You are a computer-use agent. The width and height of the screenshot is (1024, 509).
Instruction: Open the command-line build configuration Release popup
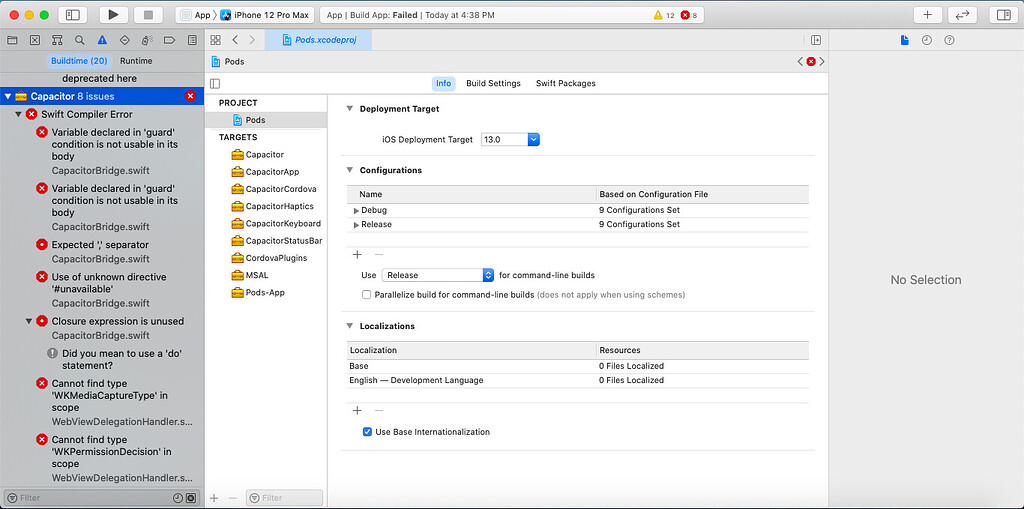[438, 275]
